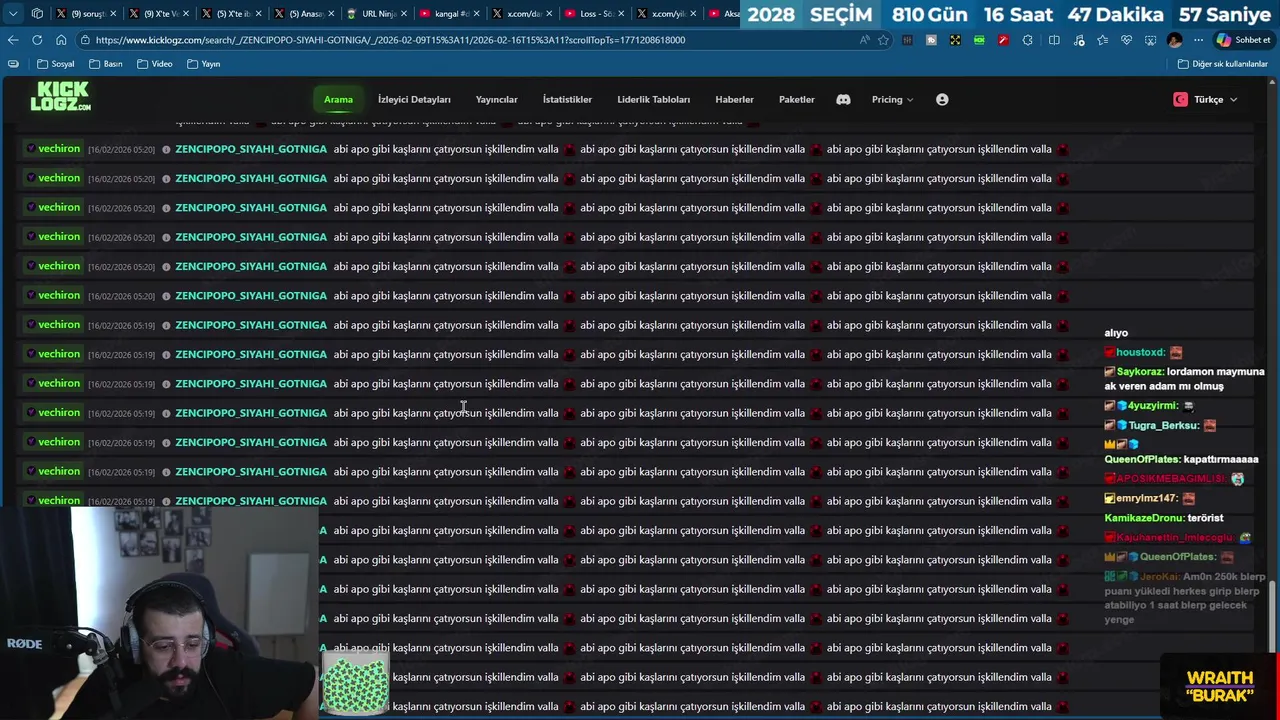Screen dimensions: 1280x720
Task: Open Paketler nav item
Action: pyautogui.click(x=796, y=100)
